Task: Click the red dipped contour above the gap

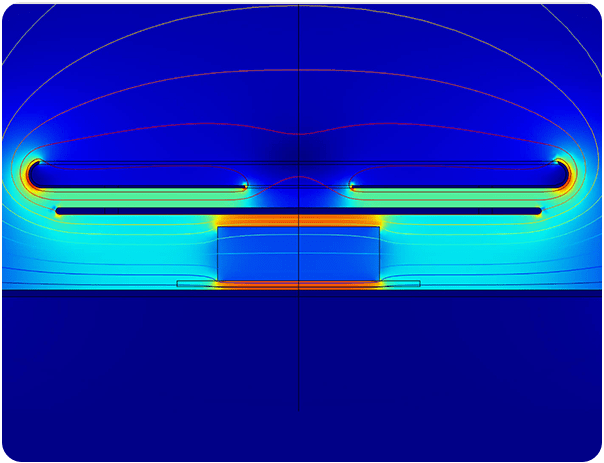Action: pos(299,135)
